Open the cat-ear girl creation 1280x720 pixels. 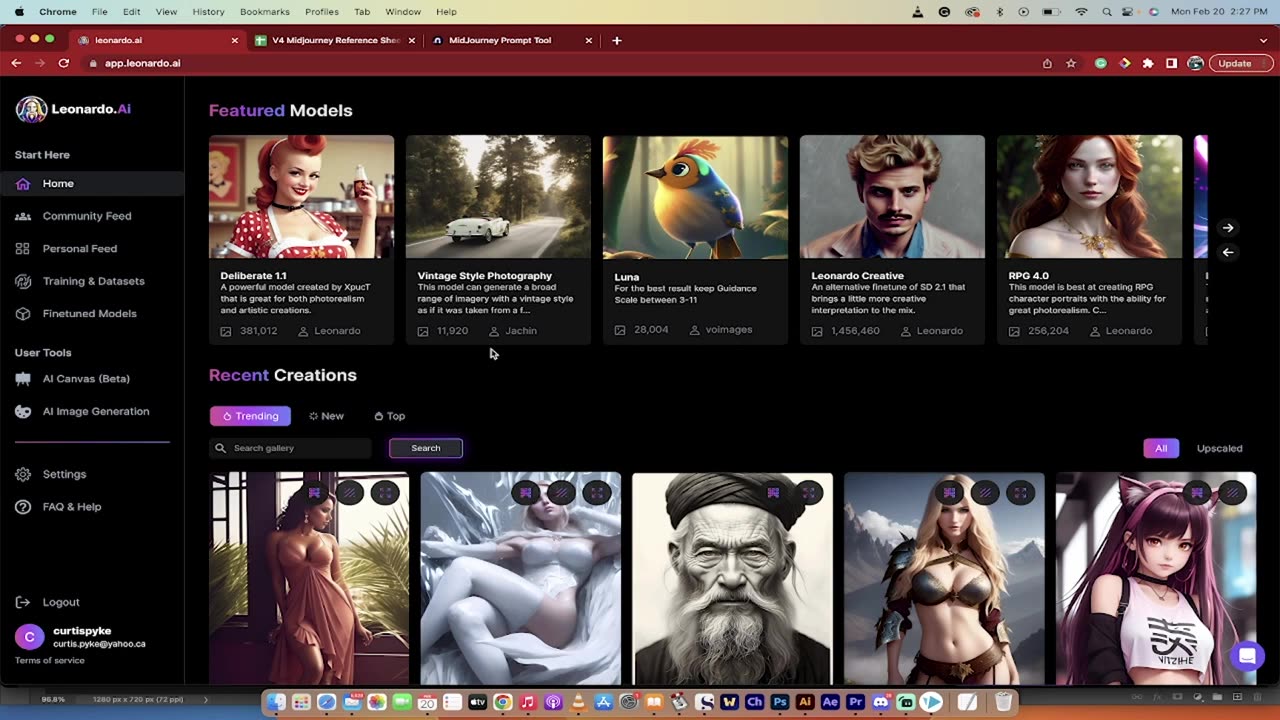pyautogui.click(x=1156, y=578)
